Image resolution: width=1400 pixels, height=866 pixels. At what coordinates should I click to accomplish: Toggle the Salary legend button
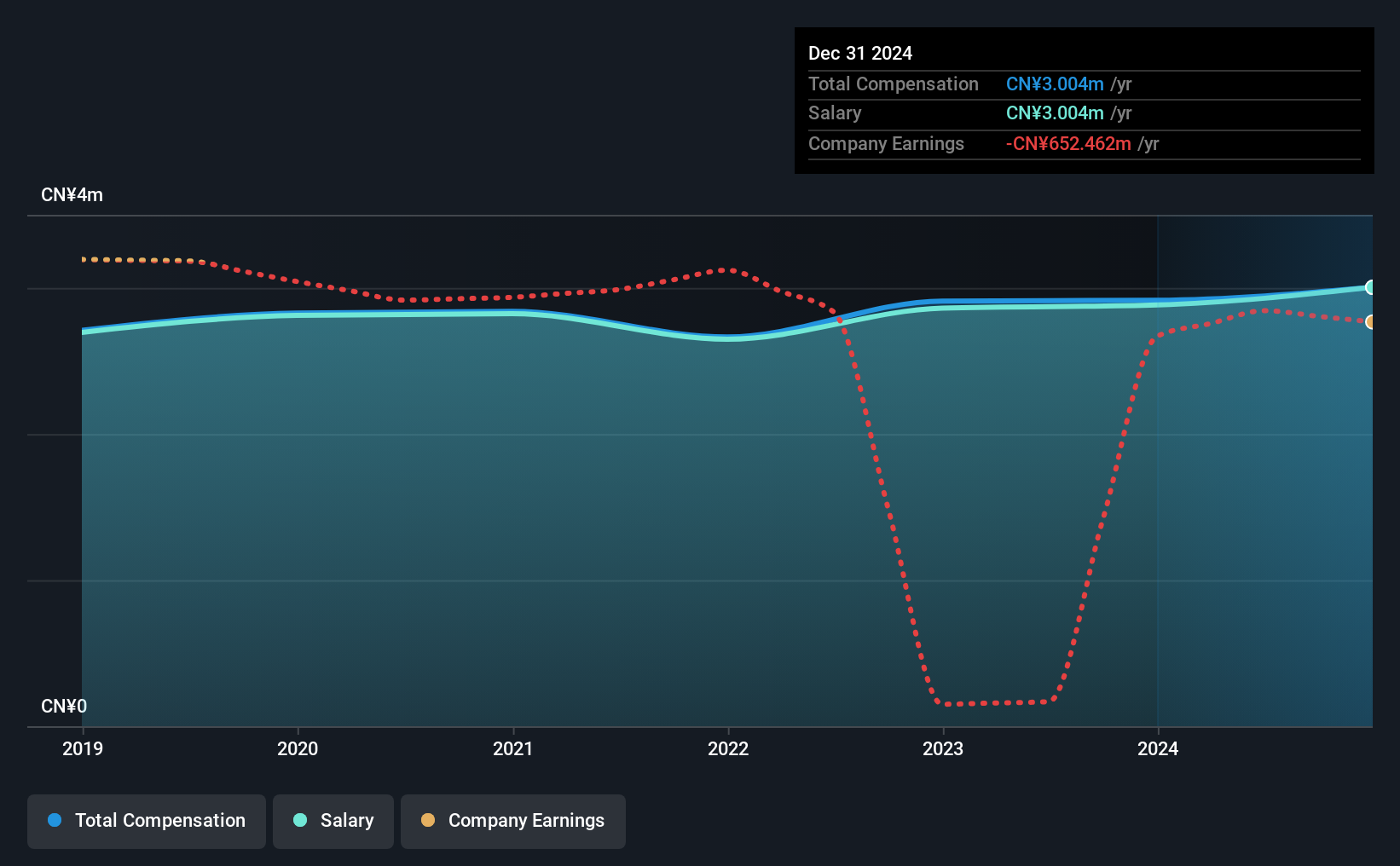click(333, 821)
